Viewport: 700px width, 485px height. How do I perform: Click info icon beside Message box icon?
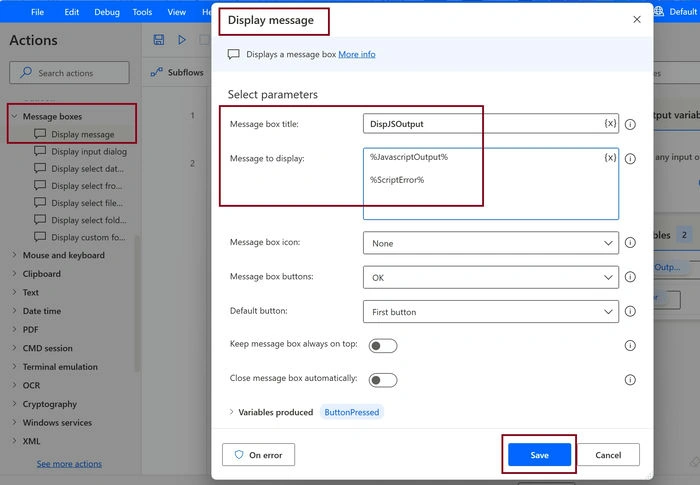[x=630, y=242]
